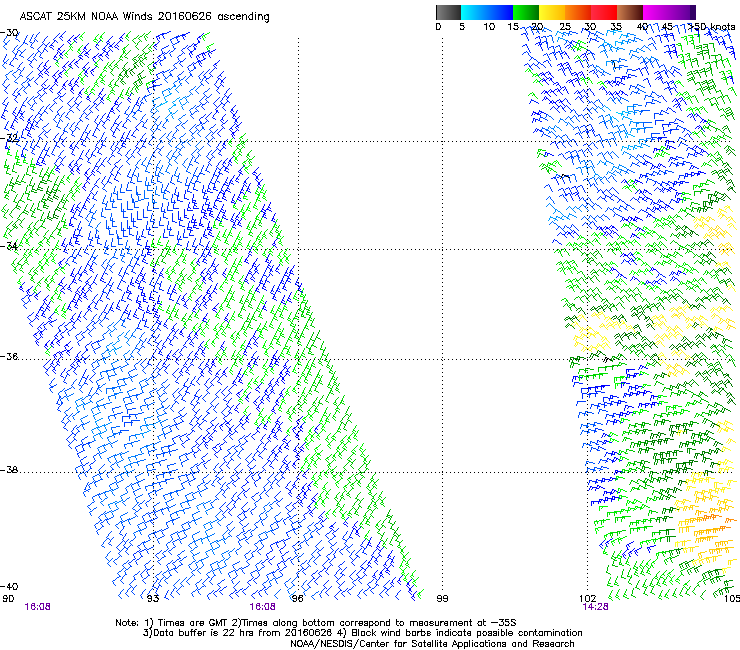Select the dark purple 45-50 knots swatch

click(682, 12)
